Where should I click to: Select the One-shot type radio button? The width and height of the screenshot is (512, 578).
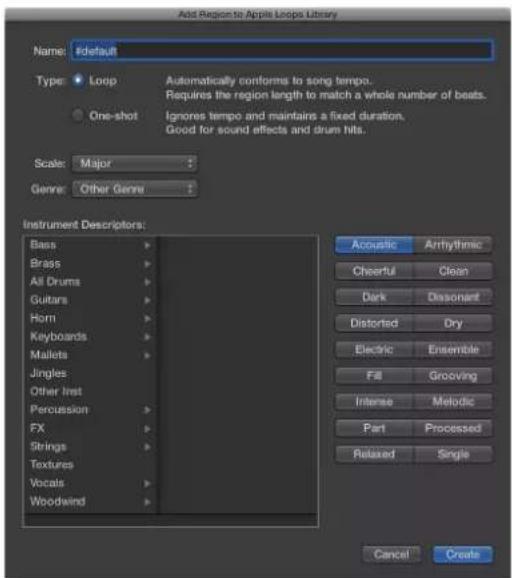tap(78, 115)
